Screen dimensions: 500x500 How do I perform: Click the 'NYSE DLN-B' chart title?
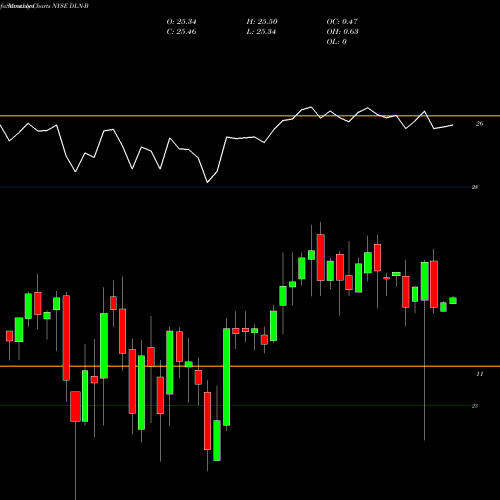point(70,6)
